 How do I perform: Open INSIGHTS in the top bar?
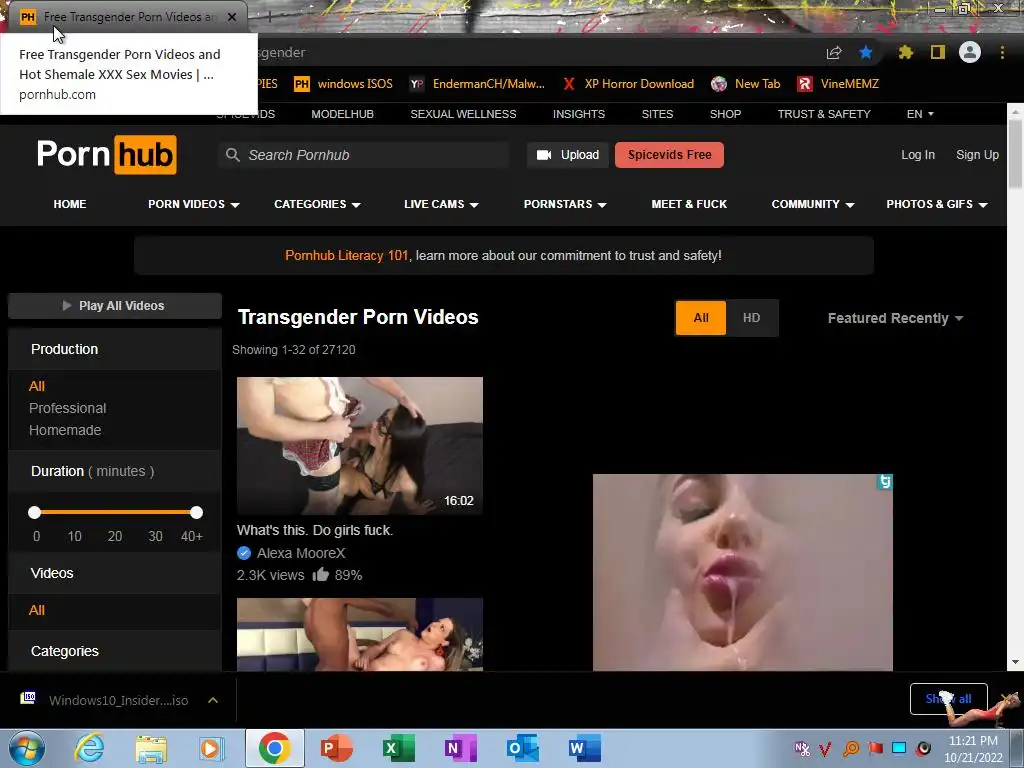(579, 114)
